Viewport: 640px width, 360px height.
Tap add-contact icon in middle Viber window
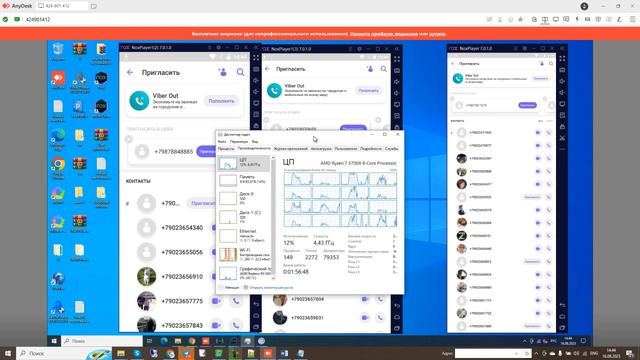click(370, 69)
